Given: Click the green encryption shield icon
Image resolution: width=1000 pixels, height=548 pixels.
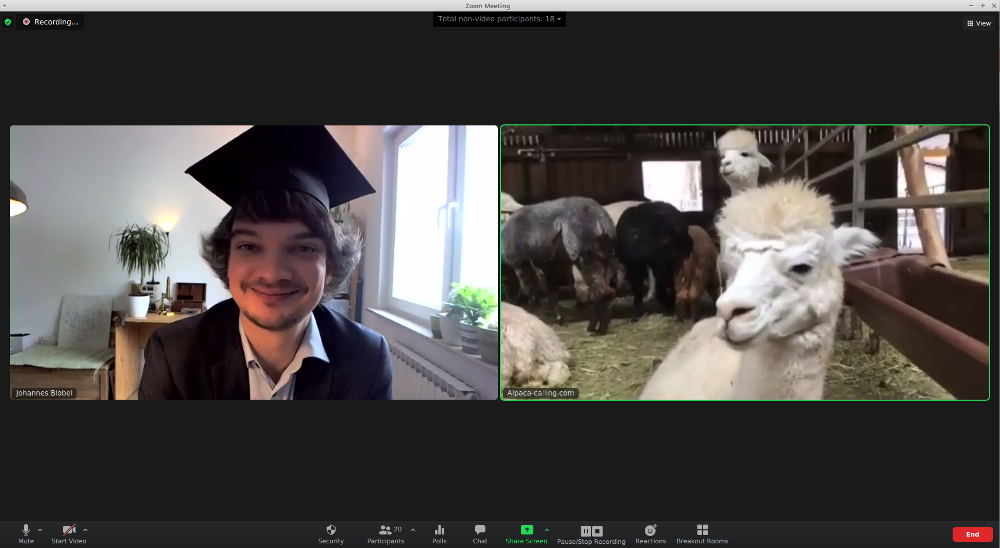Looking at the screenshot, I should point(8,21).
